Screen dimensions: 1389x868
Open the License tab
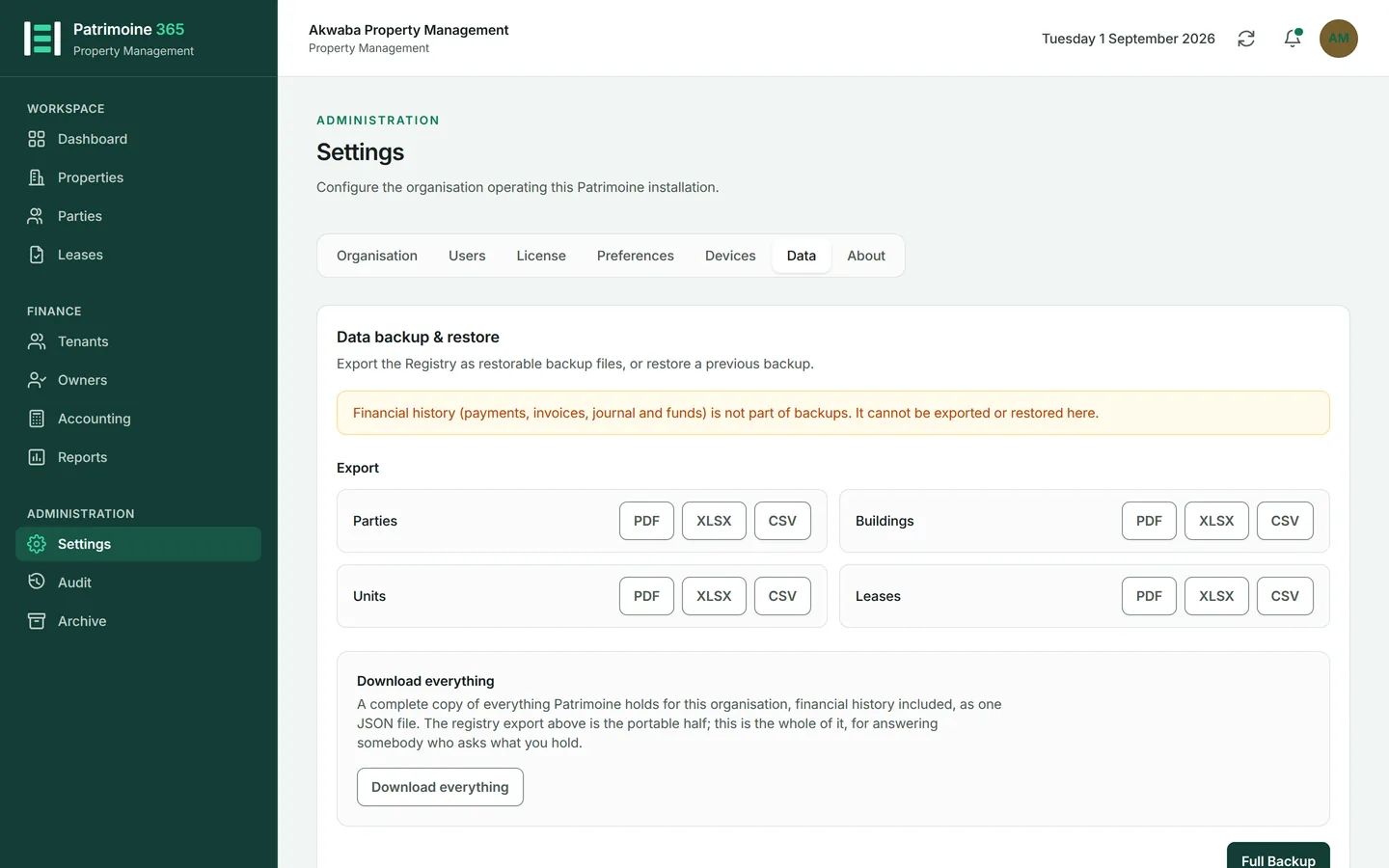click(541, 256)
